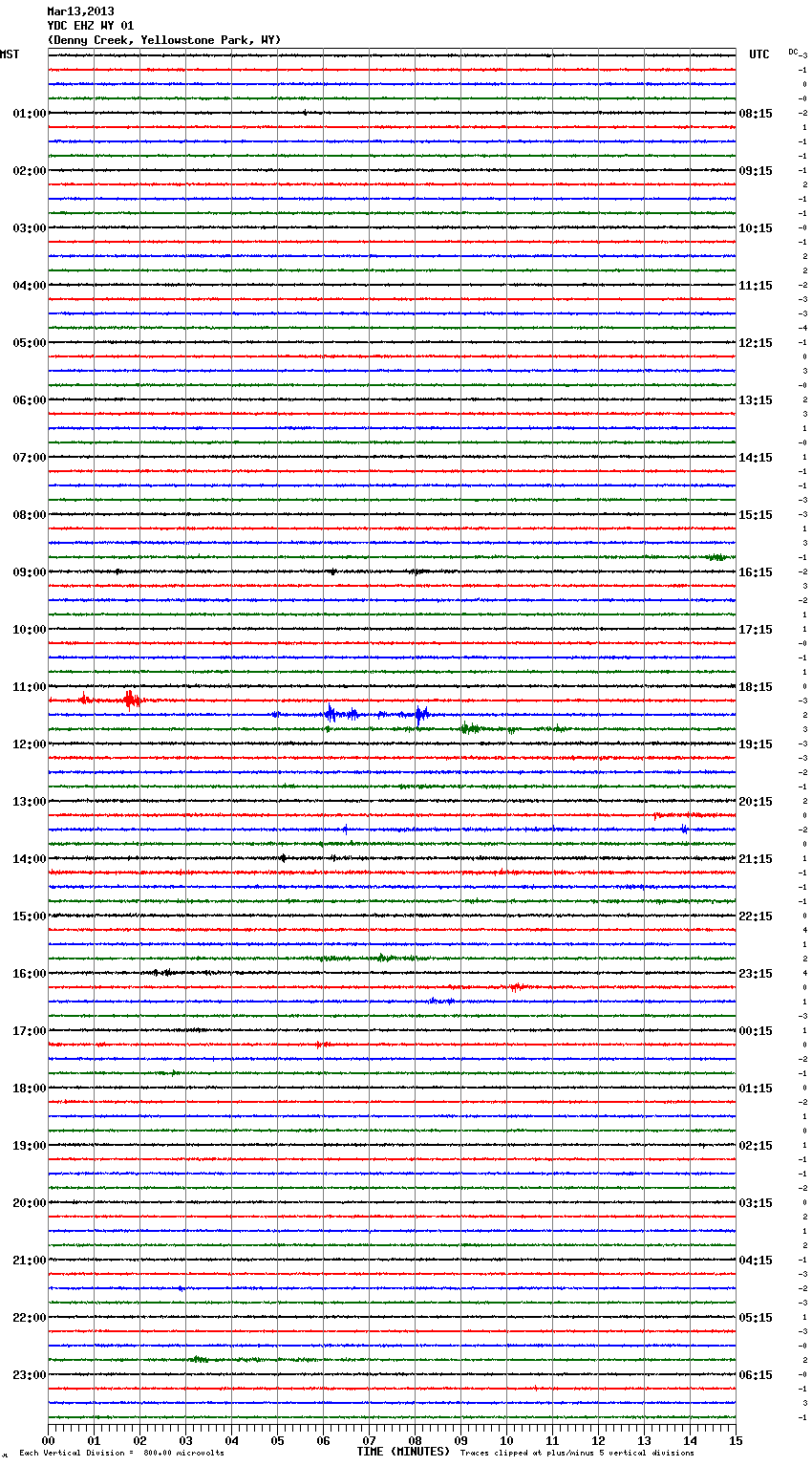Screen dimensions: 812x1466
Task: Select the 14:00 MST time label
Action: pos(30,859)
